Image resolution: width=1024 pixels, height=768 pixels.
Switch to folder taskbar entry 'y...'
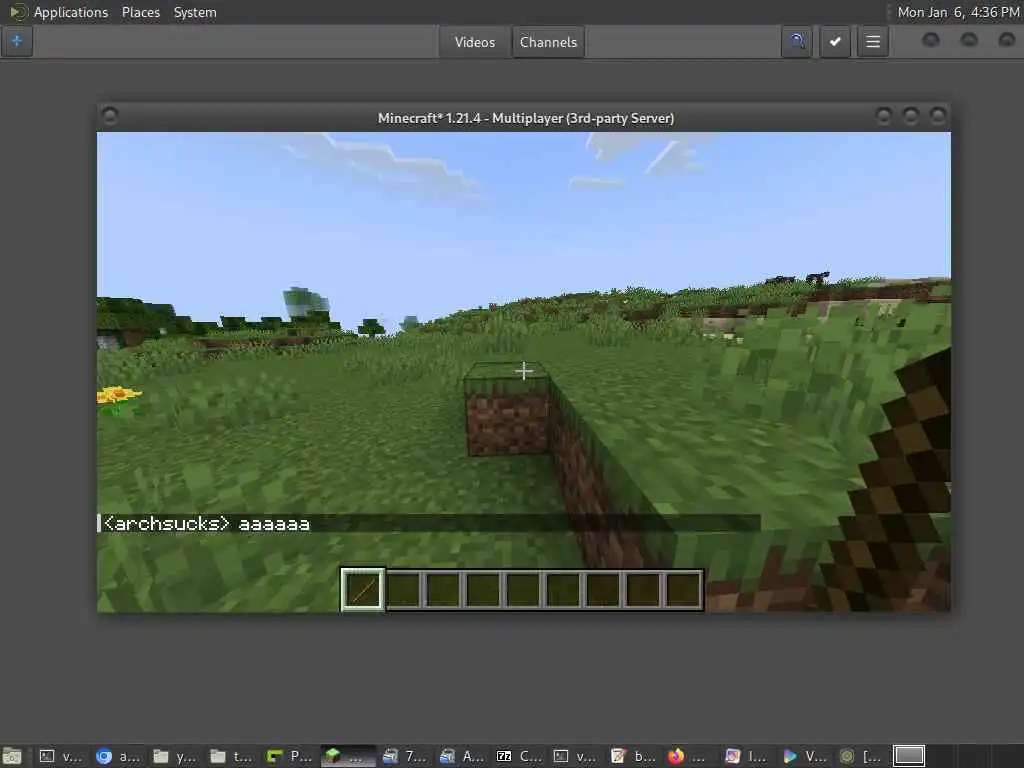pyautogui.click(x=174, y=756)
